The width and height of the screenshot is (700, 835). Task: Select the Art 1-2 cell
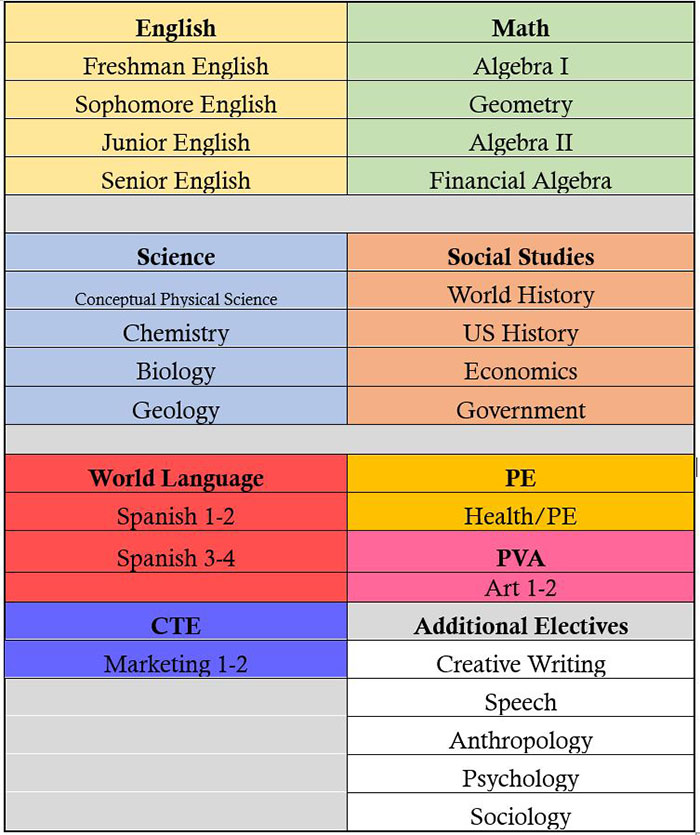tap(520, 588)
